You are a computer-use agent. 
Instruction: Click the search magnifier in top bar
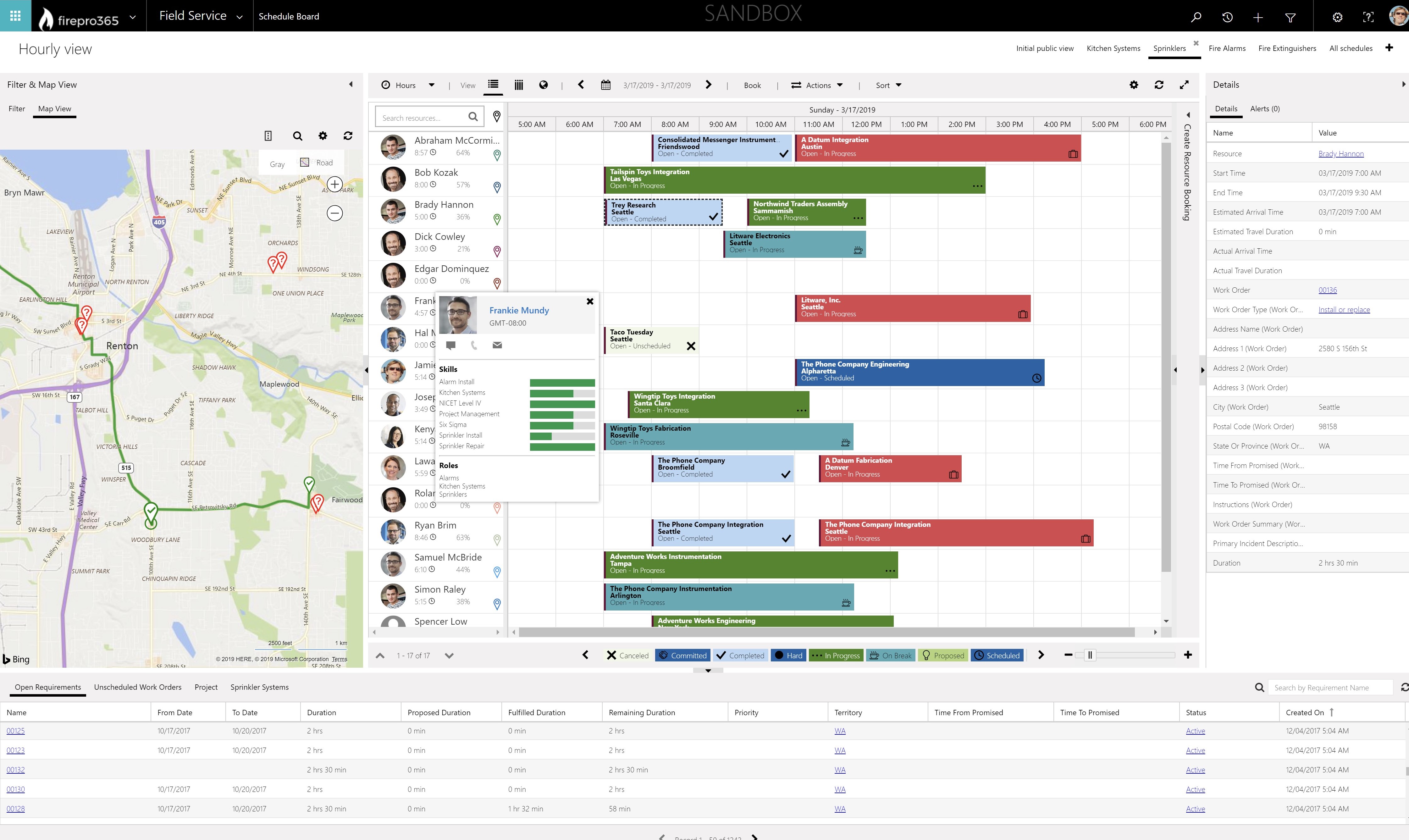click(x=1196, y=17)
